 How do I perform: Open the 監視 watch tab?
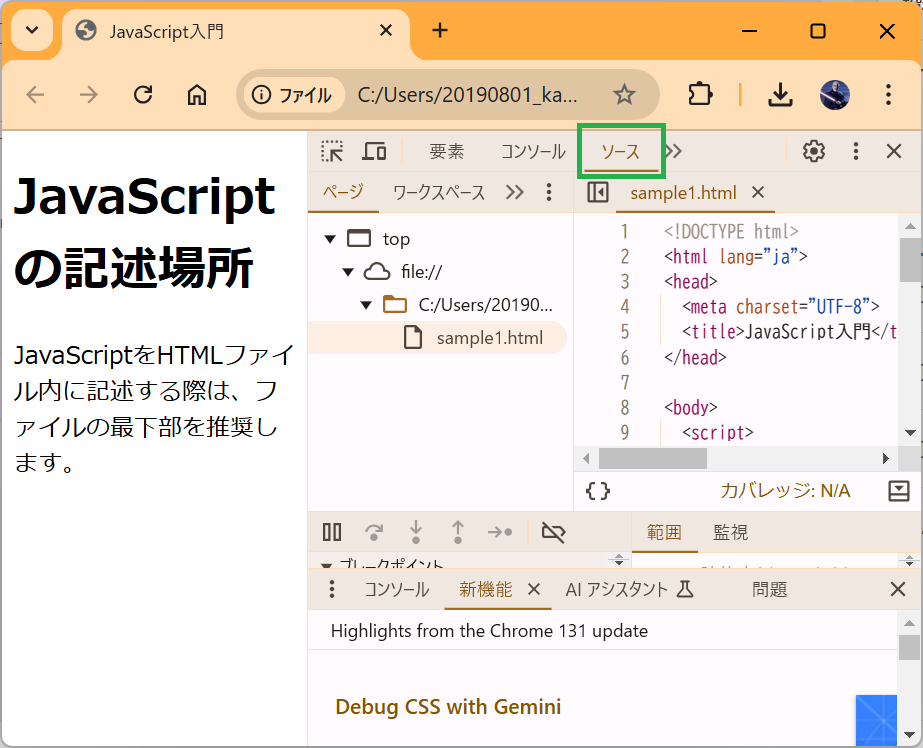[730, 533]
